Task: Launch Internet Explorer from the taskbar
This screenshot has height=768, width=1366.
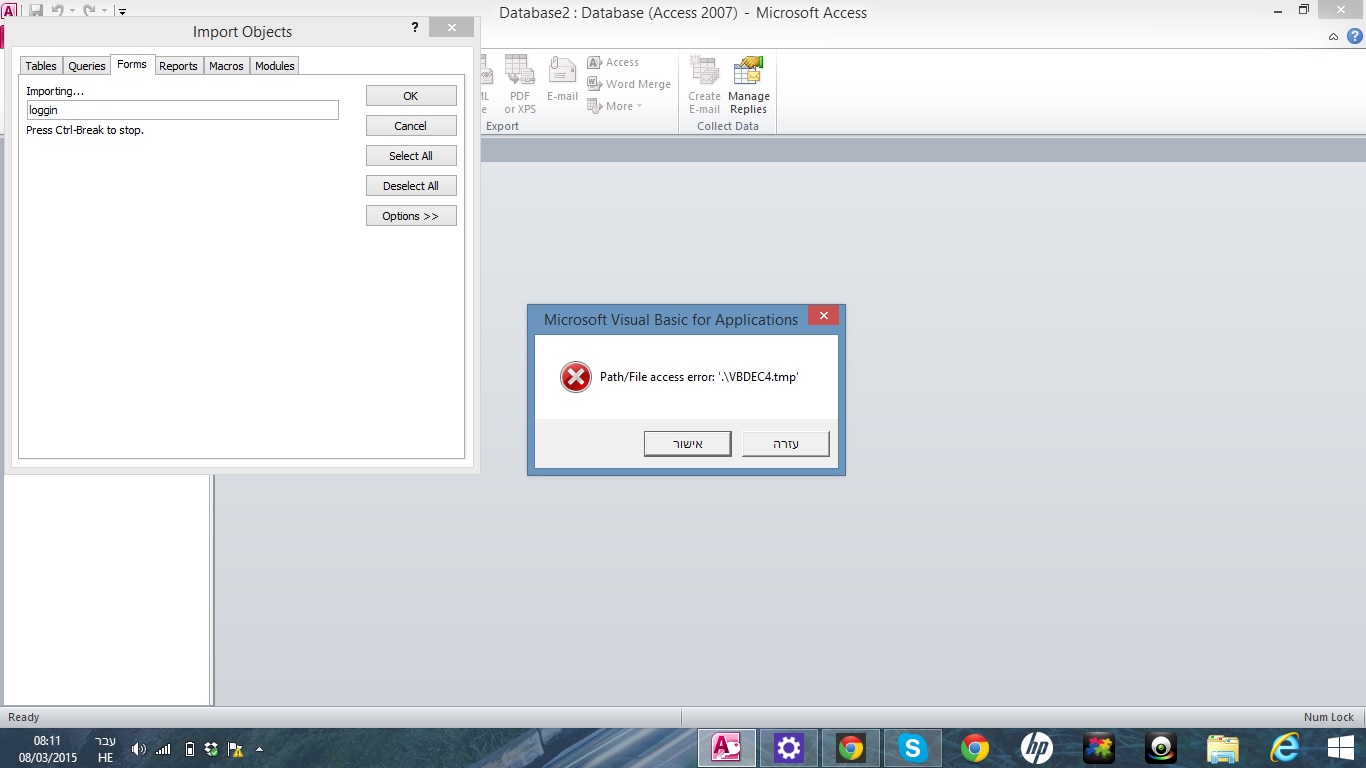Action: (x=1285, y=748)
